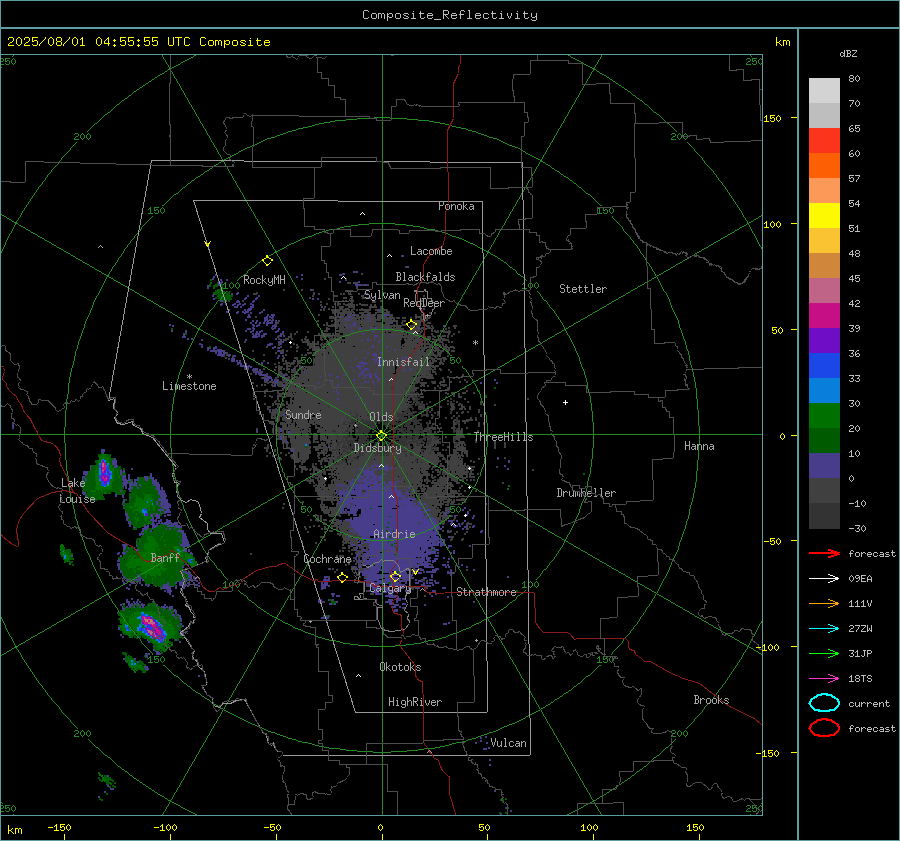
Task: Click the Innisfail city label
Action: (x=404, y=362)
